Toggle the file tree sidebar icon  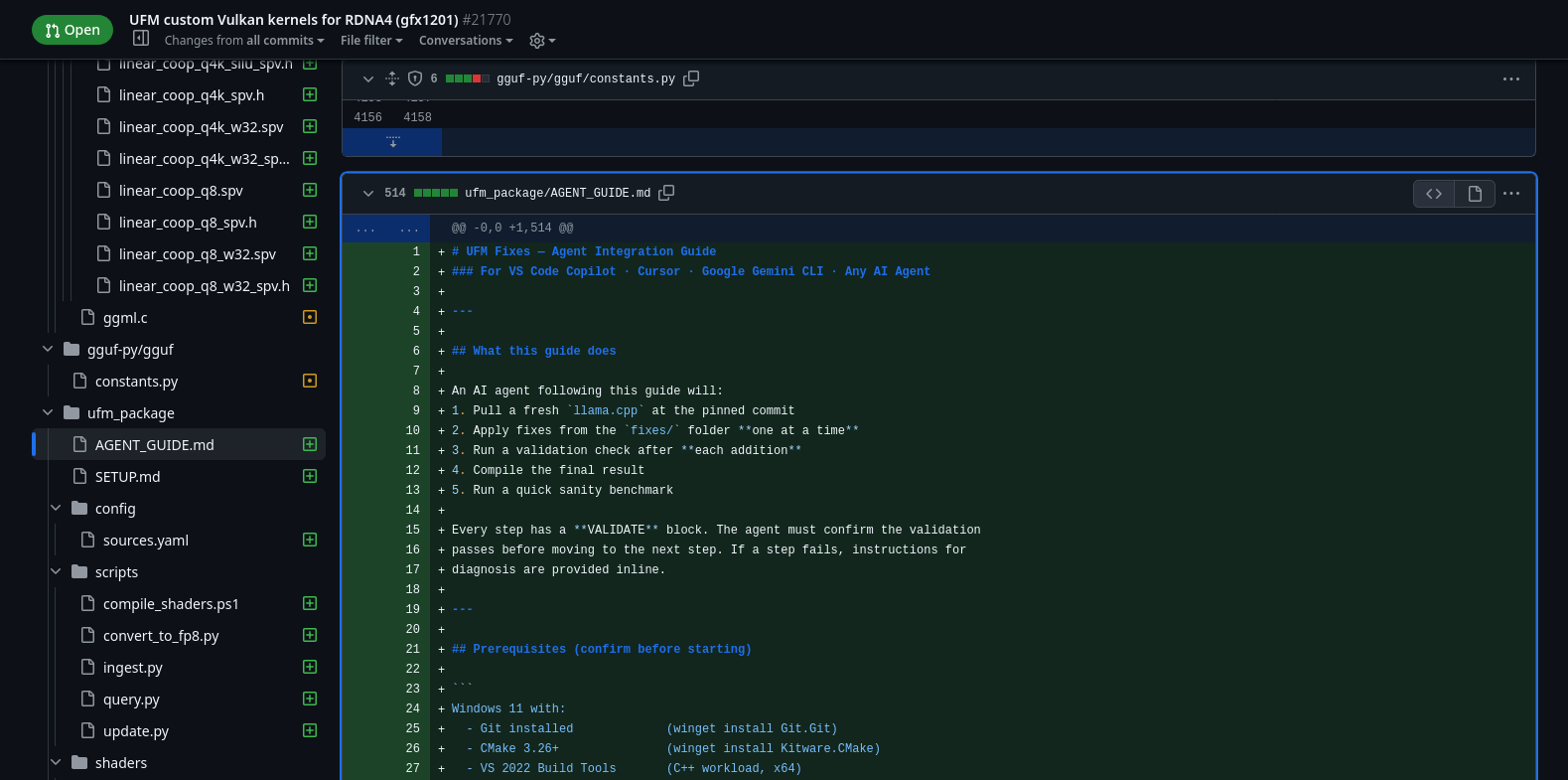click(x=141, y=39)
